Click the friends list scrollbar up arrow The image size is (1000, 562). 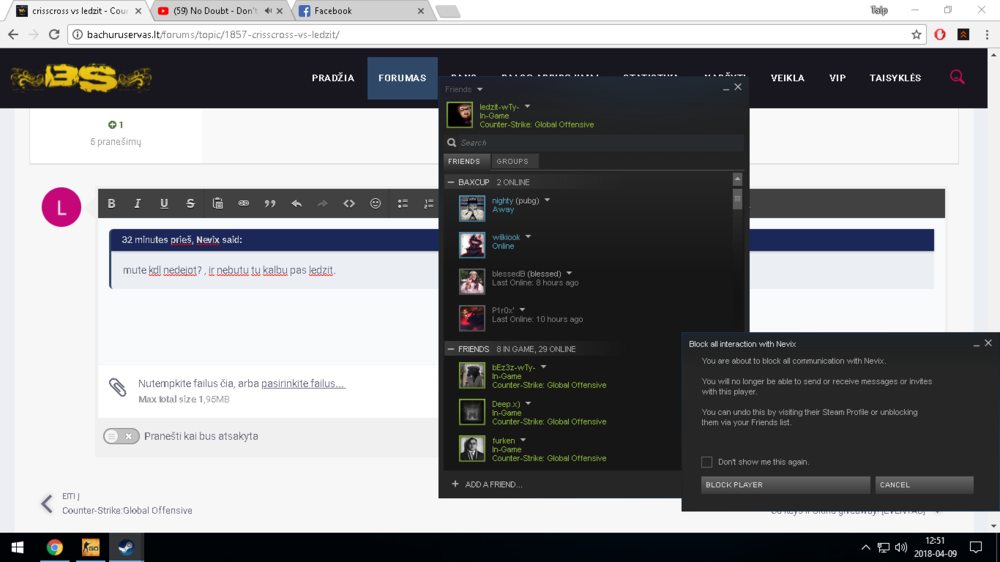pos(737,180)
